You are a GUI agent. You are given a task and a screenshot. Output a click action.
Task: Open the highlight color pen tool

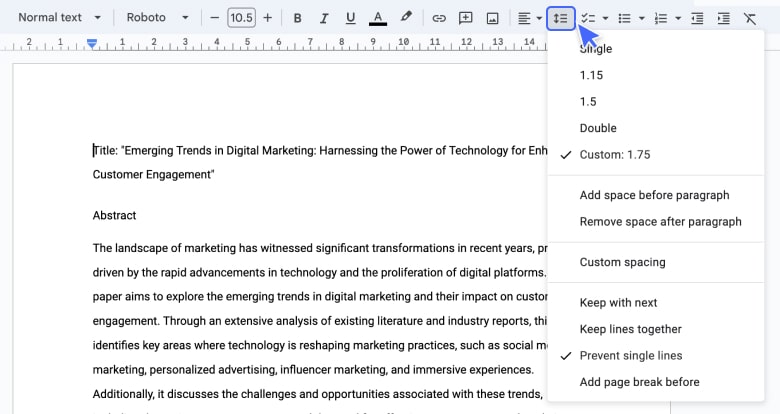[x=406, y=17]
